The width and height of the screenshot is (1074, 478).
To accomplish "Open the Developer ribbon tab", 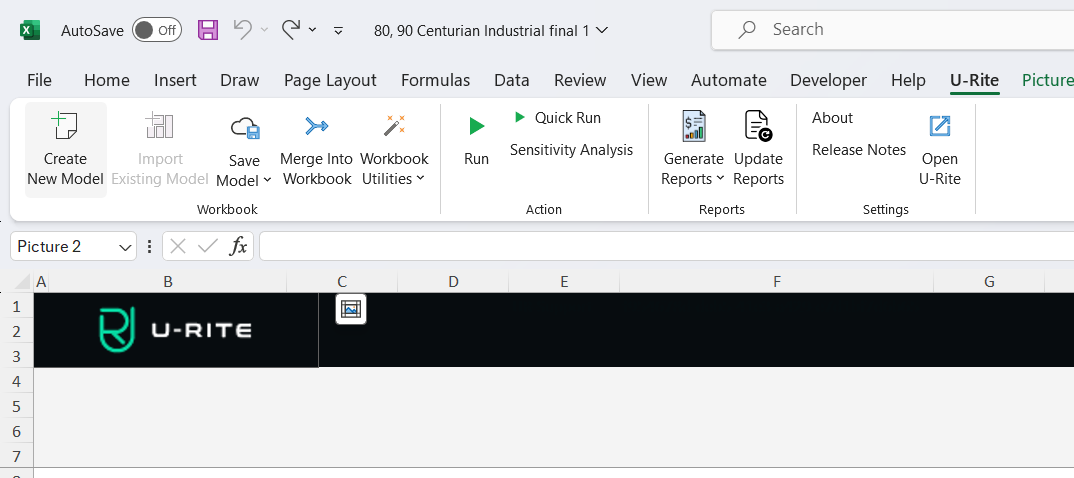I will point(828,80).
